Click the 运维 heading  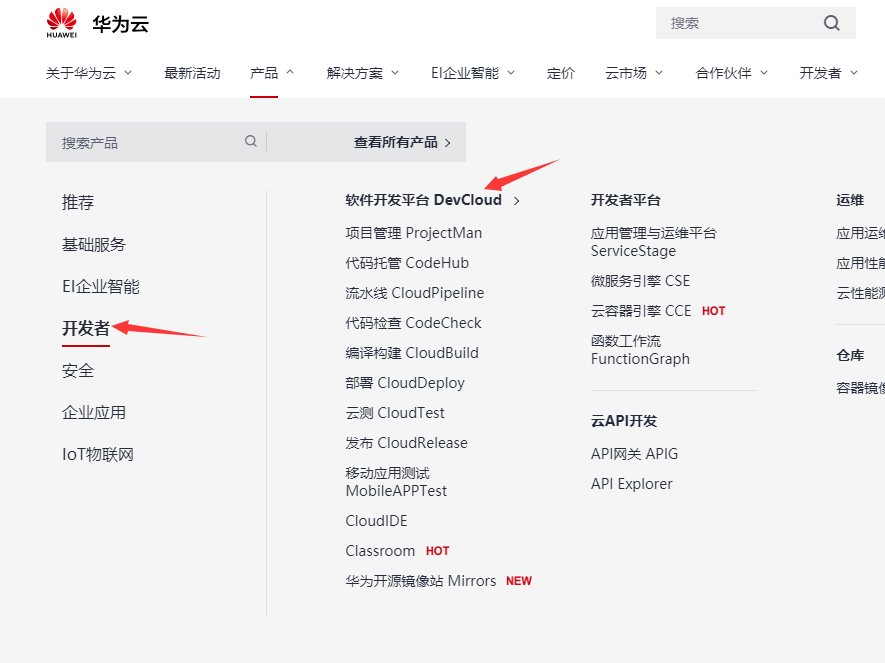[850, 200]
